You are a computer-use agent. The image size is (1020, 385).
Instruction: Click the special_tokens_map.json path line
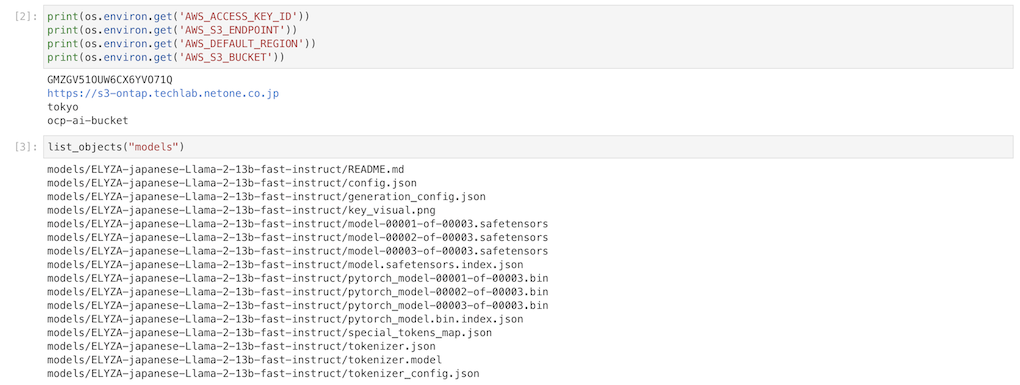(x=269, y=333)
